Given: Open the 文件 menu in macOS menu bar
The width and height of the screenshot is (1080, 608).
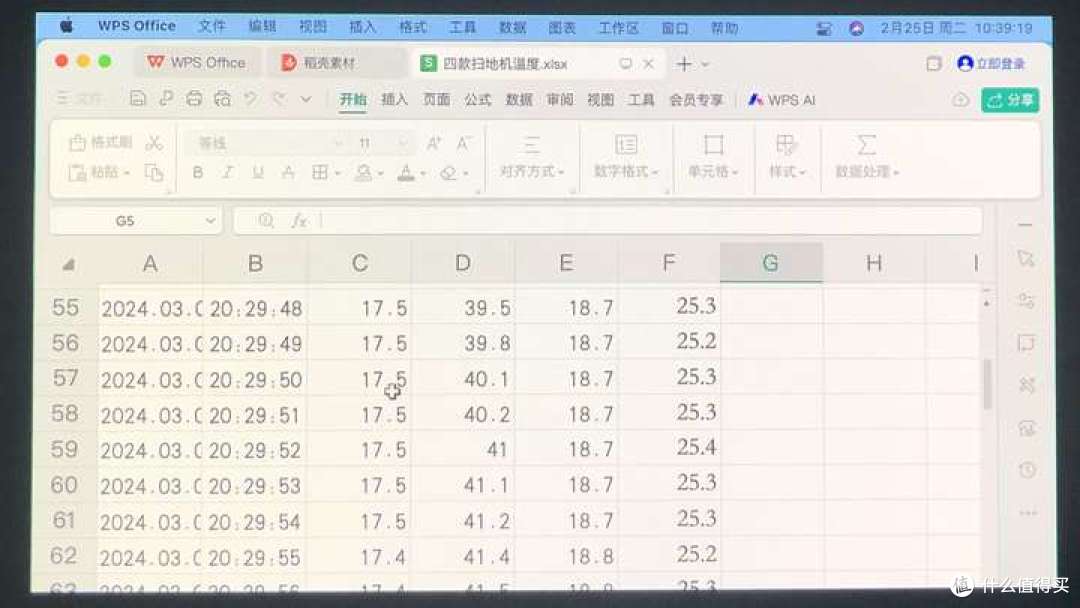Looking at the screenshot, I should [211, 27].
